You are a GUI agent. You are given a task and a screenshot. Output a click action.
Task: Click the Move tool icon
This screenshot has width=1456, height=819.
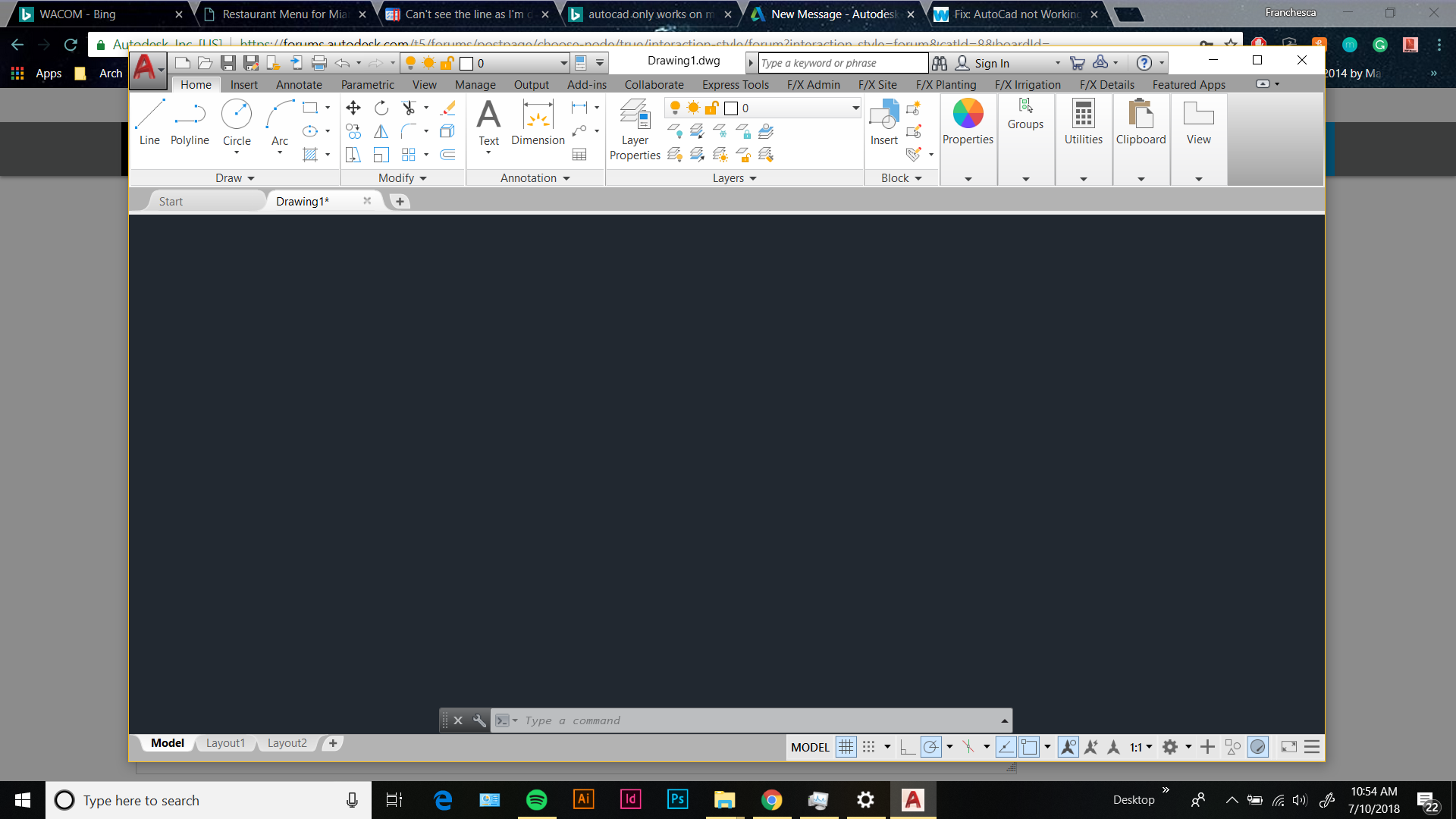click(x=353, y=108)
